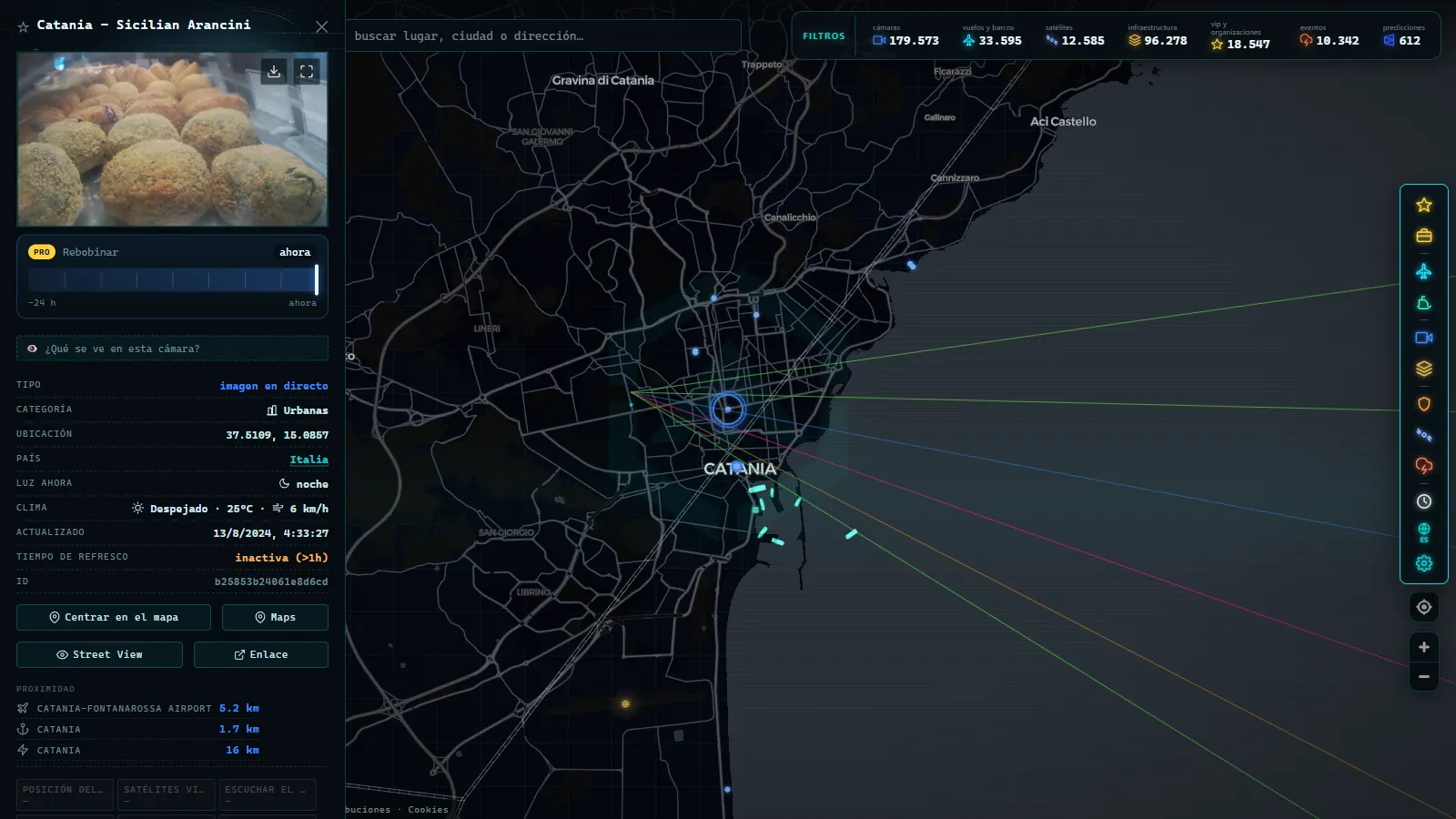Open favorites star in right toolbar

tap(1424, 205)
